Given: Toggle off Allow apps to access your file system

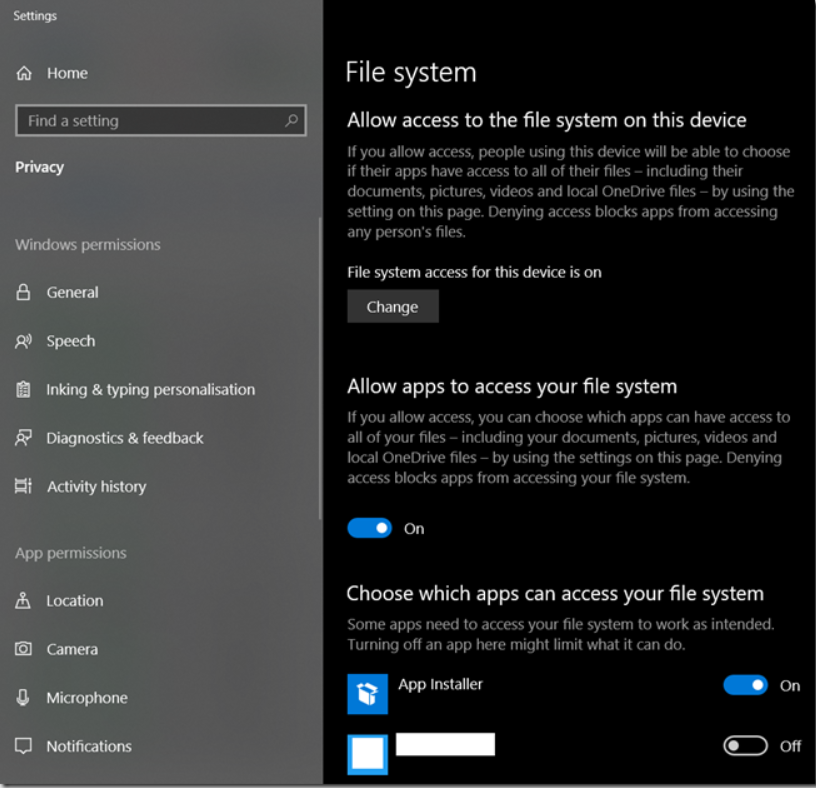Looking at the screenshot, I should [369, 528].
